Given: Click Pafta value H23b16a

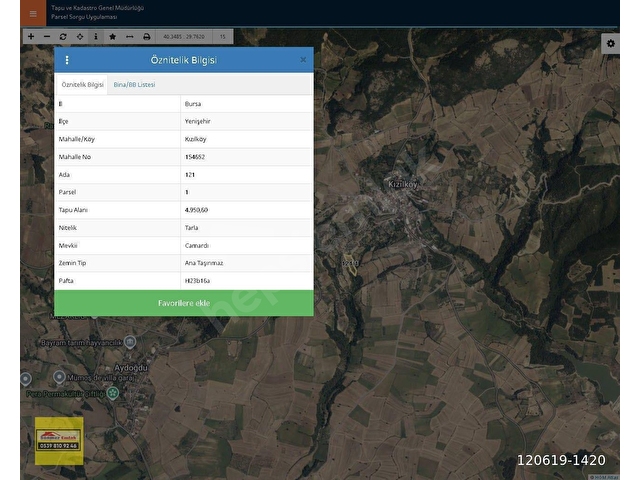Looking at the screenshot, I should 197,281.
